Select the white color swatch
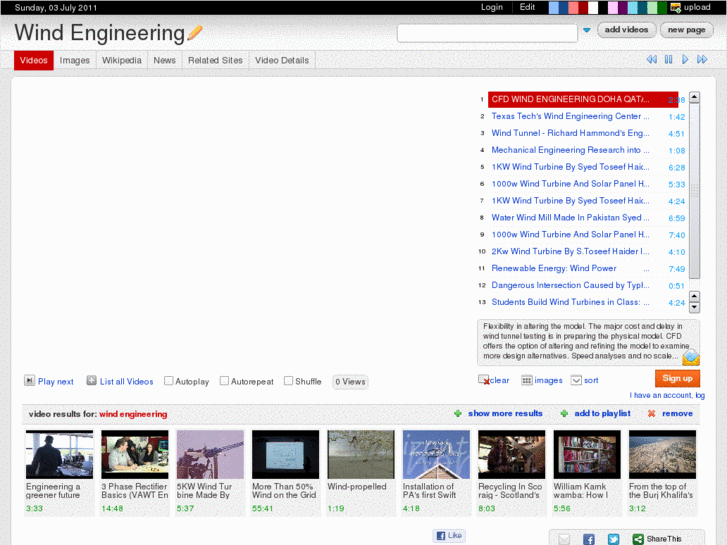 (593, 7)
